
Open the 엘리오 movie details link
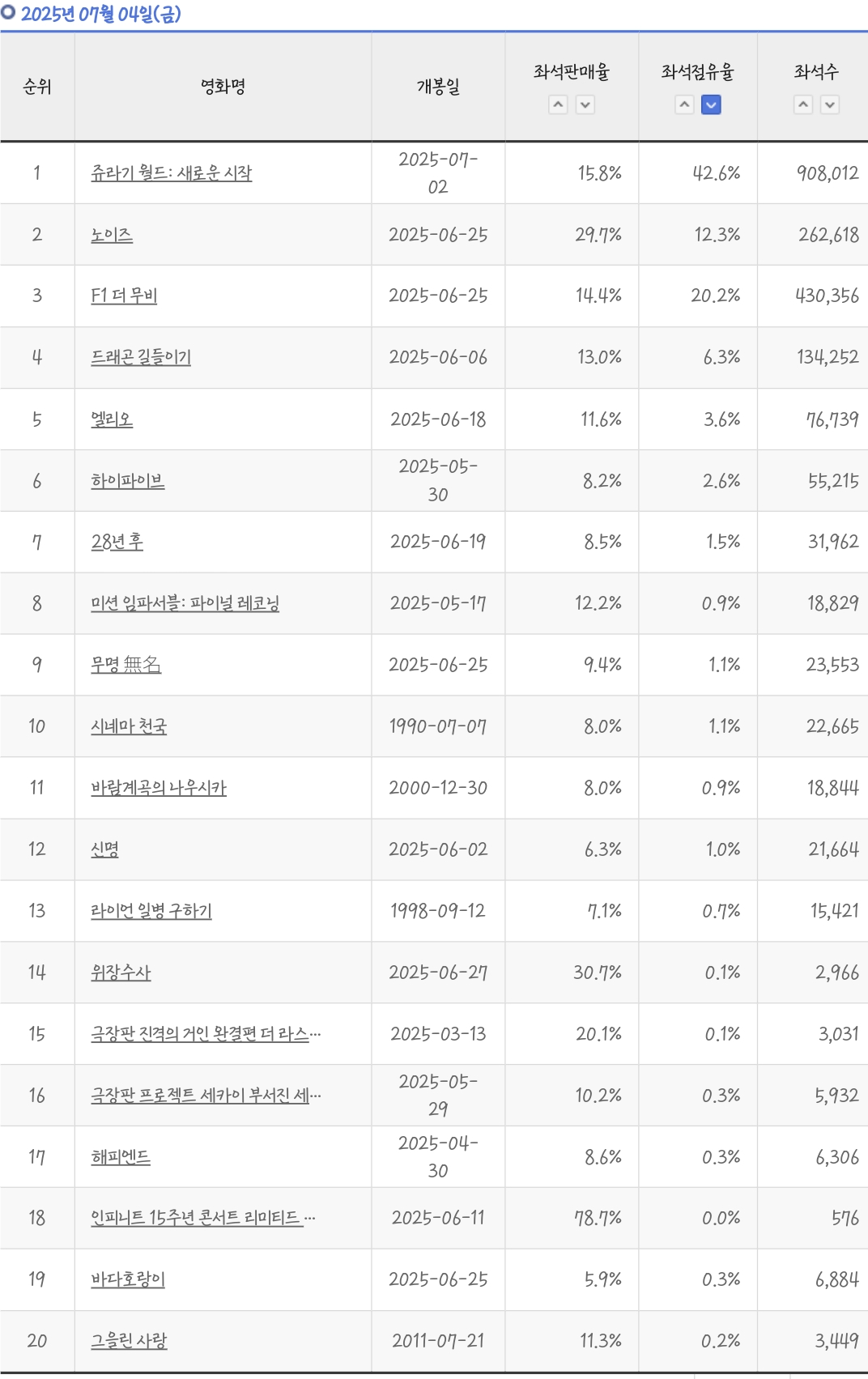tap(112, 419)
